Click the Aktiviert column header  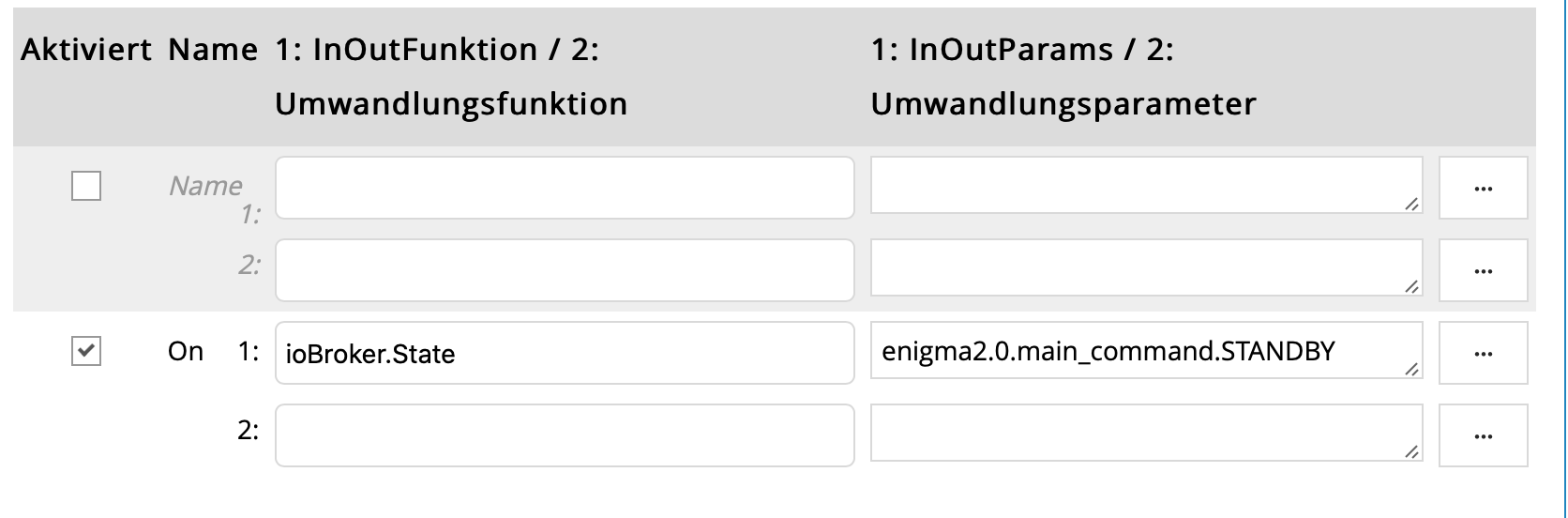[86, 50]
